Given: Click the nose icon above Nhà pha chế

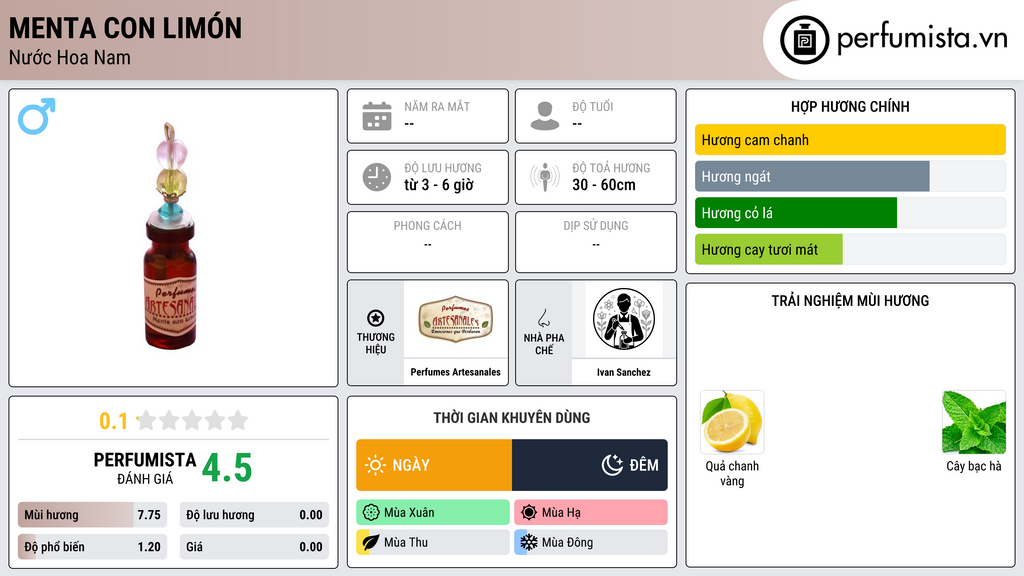Looking at the screenshot, I should pos(543,318).
